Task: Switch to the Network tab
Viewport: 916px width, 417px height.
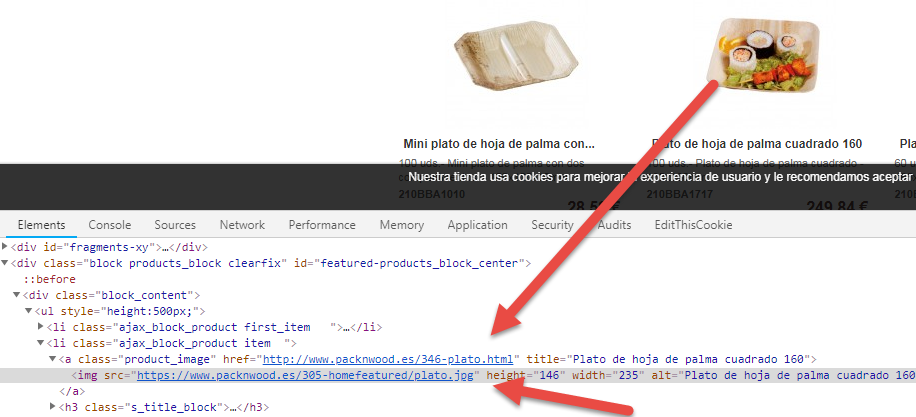Action: [x=242, y=225]
